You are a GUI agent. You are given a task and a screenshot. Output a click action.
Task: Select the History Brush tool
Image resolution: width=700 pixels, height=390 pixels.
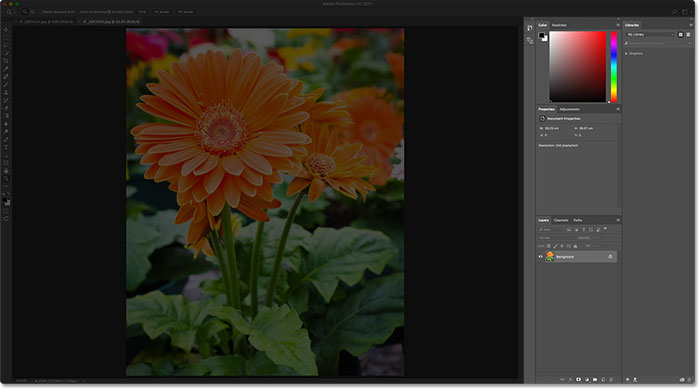tap(6, 100)
